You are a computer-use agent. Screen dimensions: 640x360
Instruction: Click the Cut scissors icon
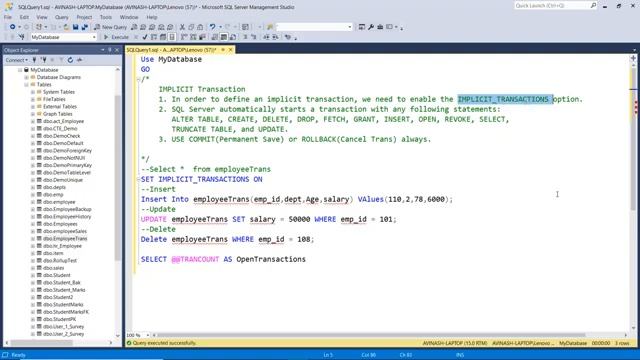[x=182, y=27]
